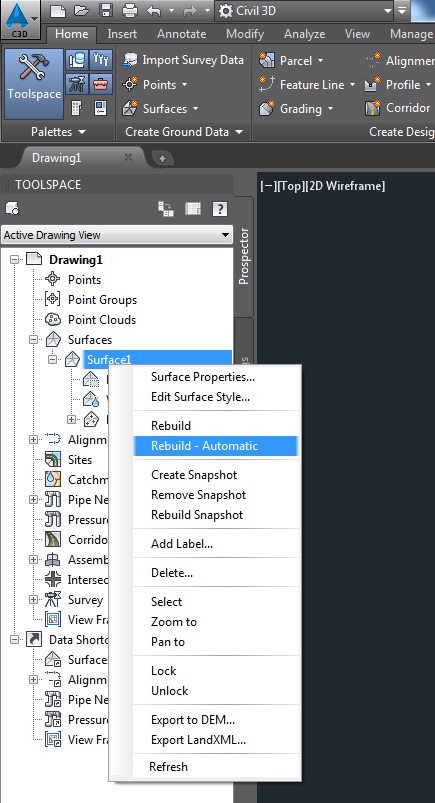Viewport: 435px width, 803px height.
Task: Click the Plot printer icon
Action: [130, 10]
